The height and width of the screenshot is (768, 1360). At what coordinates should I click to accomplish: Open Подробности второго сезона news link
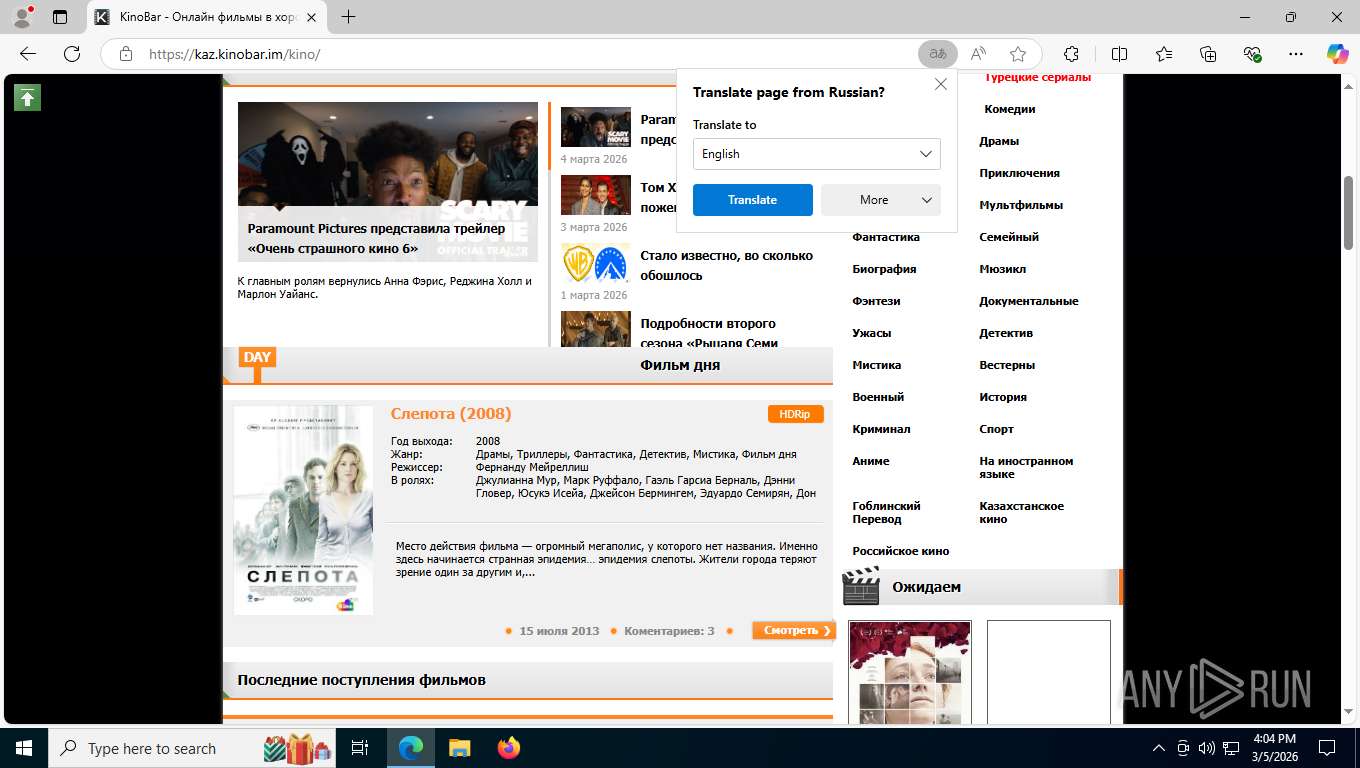709,333
